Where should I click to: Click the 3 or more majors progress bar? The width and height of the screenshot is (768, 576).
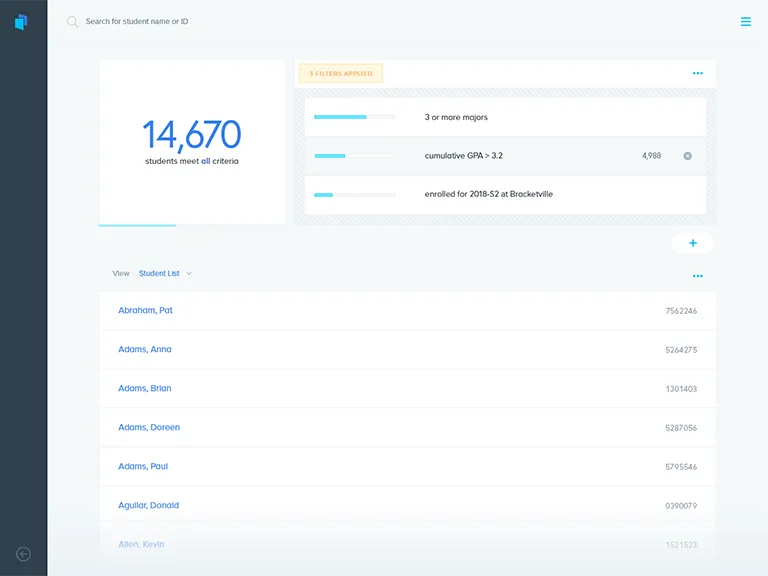click(x=355, y=117)
